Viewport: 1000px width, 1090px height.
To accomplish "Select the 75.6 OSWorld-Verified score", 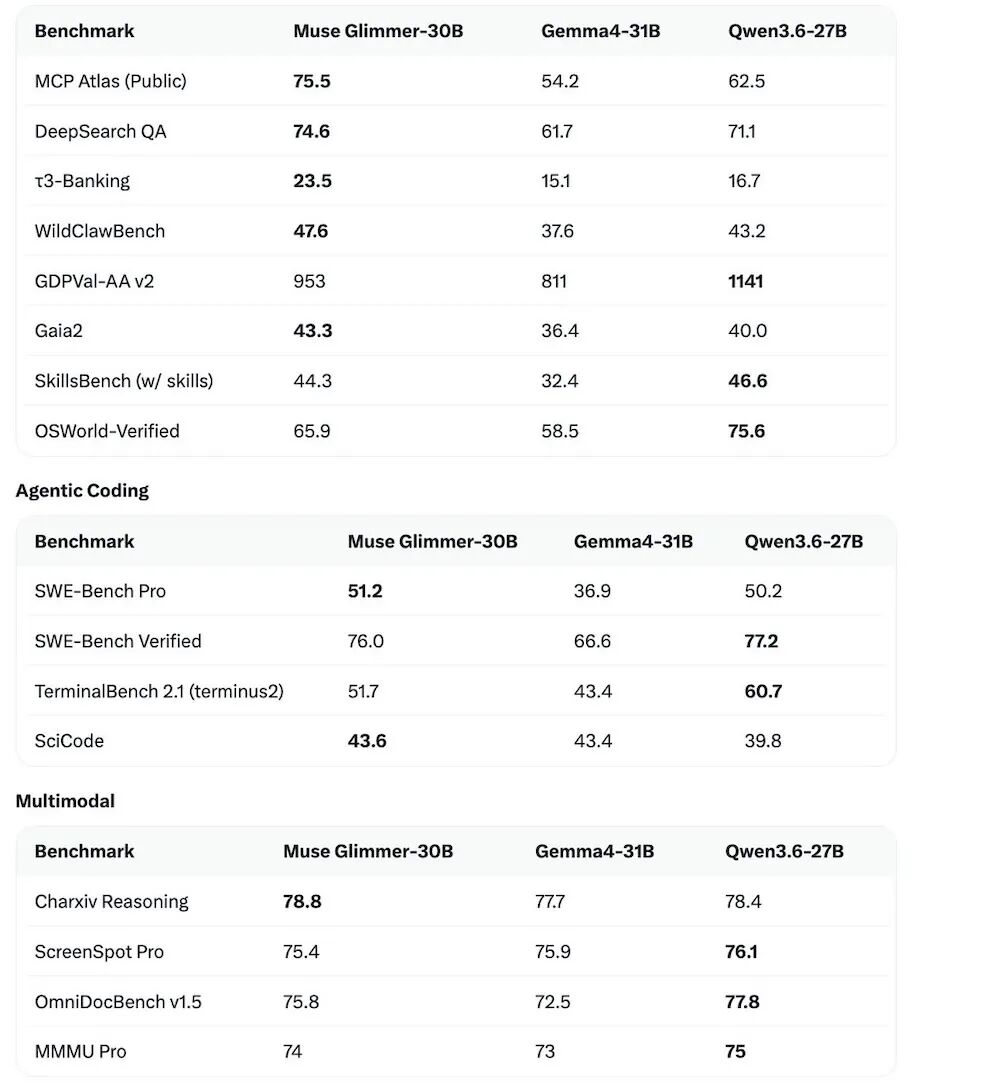I will (746, 431).
